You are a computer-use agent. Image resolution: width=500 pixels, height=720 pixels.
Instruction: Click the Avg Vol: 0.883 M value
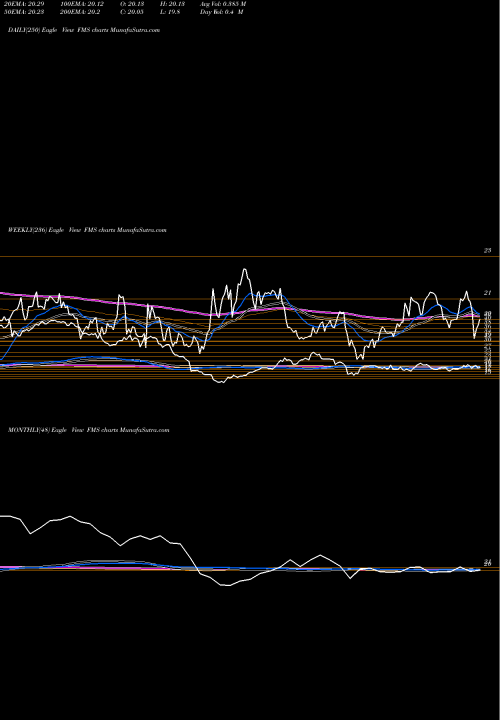[223, 4]
